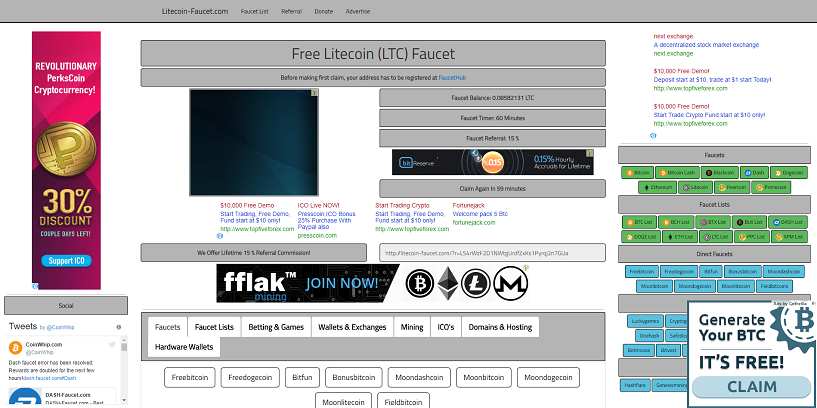The width and height of the screenshot is (817, 408).
Task: Click the dark blue square ad image
Action: point(254,142)
